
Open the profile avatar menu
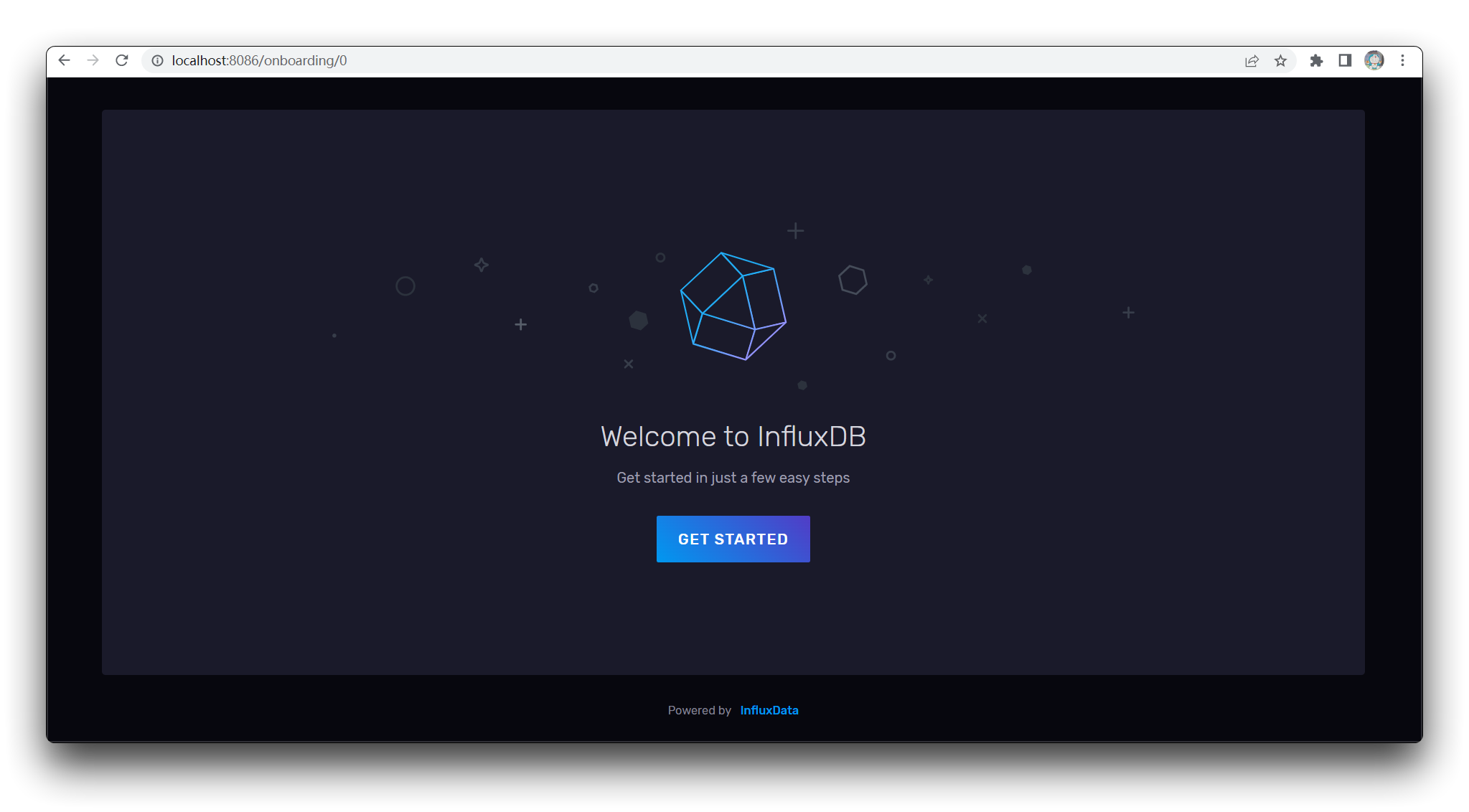click(1374, 61)
